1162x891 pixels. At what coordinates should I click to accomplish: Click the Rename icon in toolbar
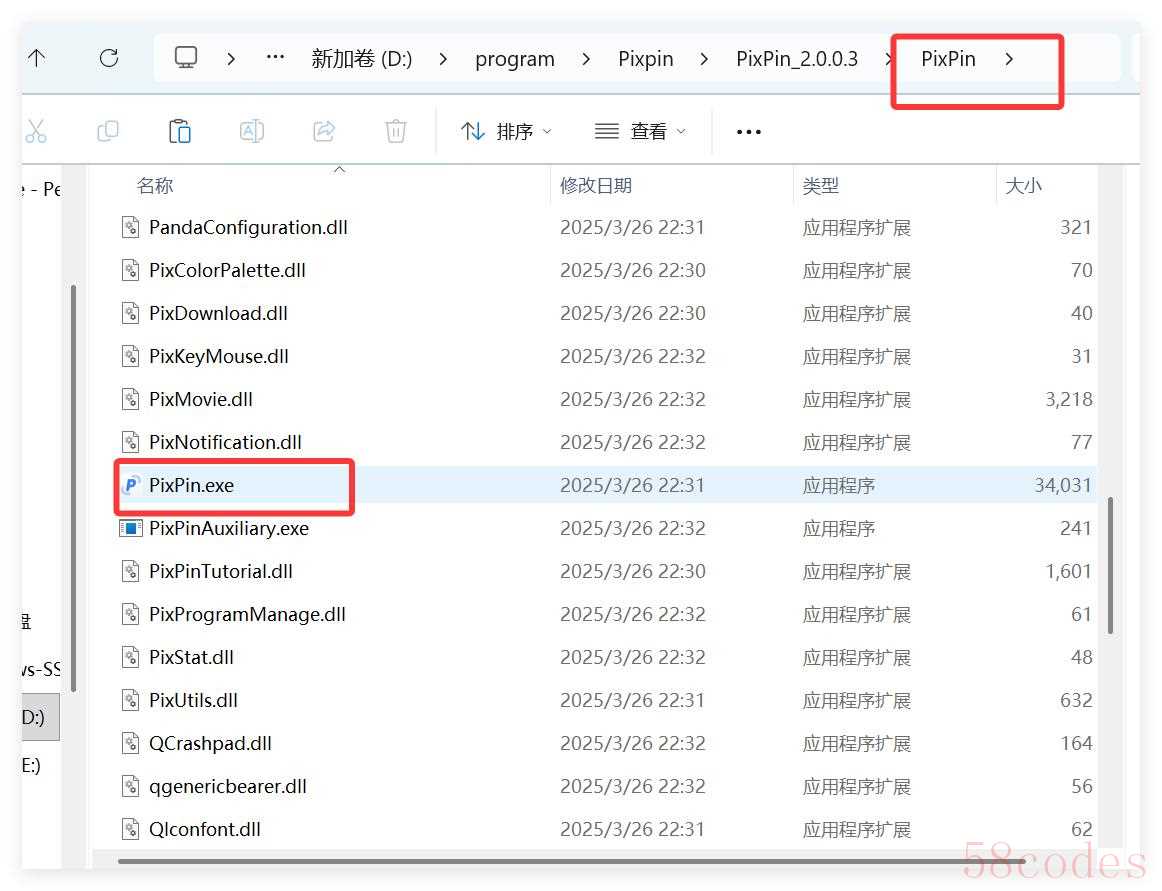click(x=252, y=131)
